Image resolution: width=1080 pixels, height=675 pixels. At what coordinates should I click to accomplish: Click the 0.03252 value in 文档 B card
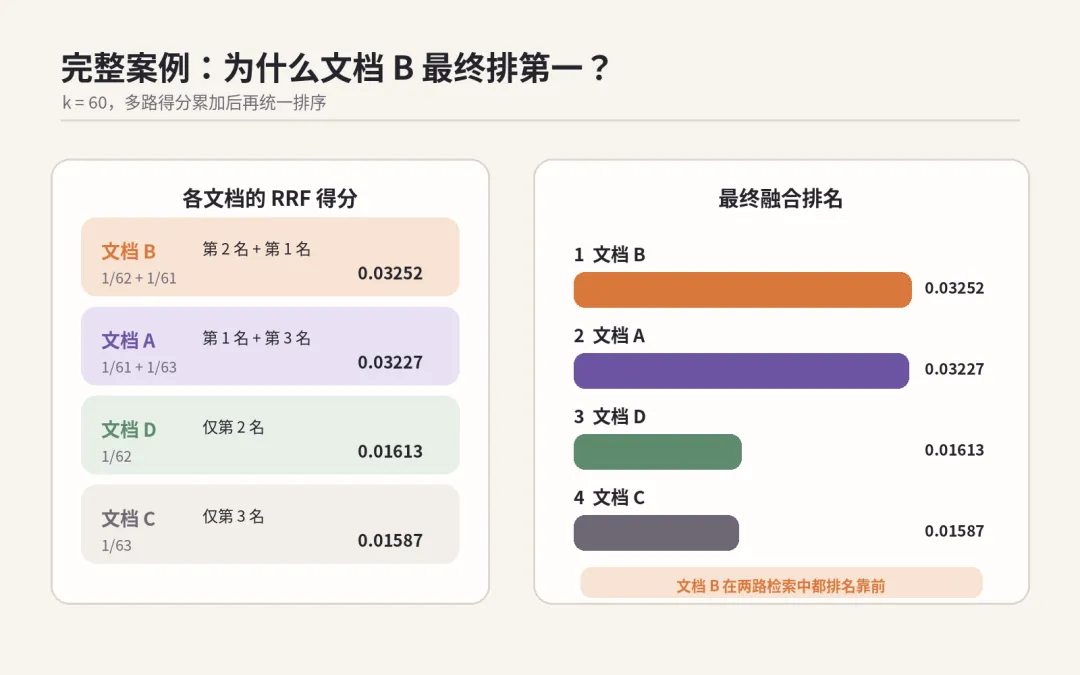coord(390,273)
